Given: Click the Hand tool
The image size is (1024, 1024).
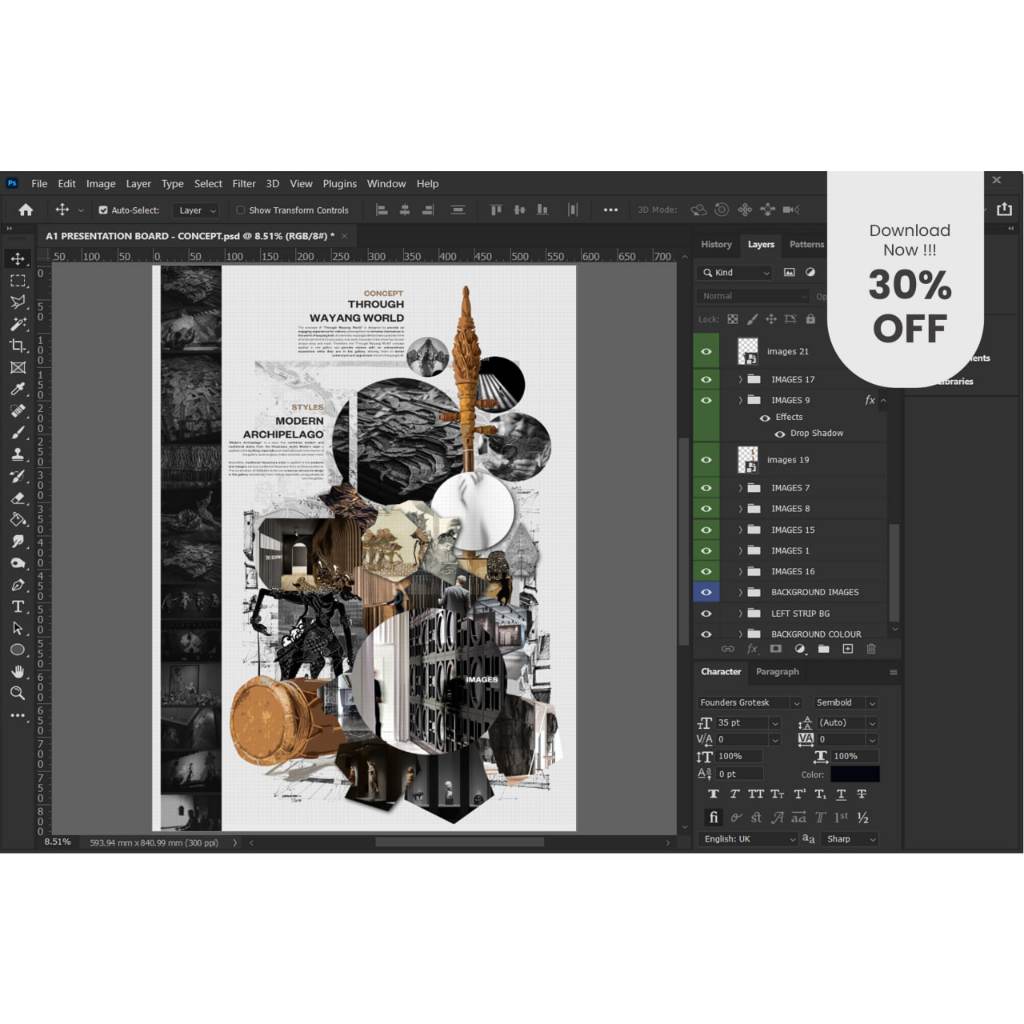Looking at the screenshot, I should pyautogui.click(x=18, y=671).
